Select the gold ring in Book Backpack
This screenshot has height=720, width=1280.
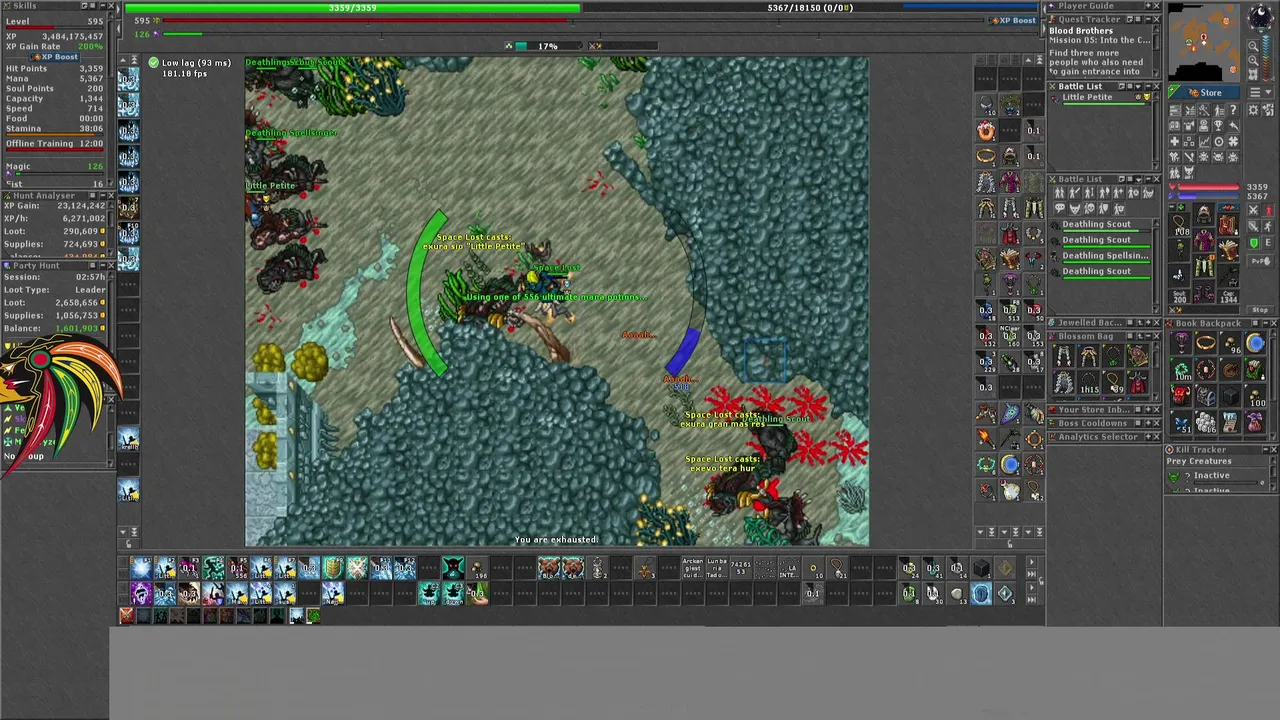(x=1206, y=343)
